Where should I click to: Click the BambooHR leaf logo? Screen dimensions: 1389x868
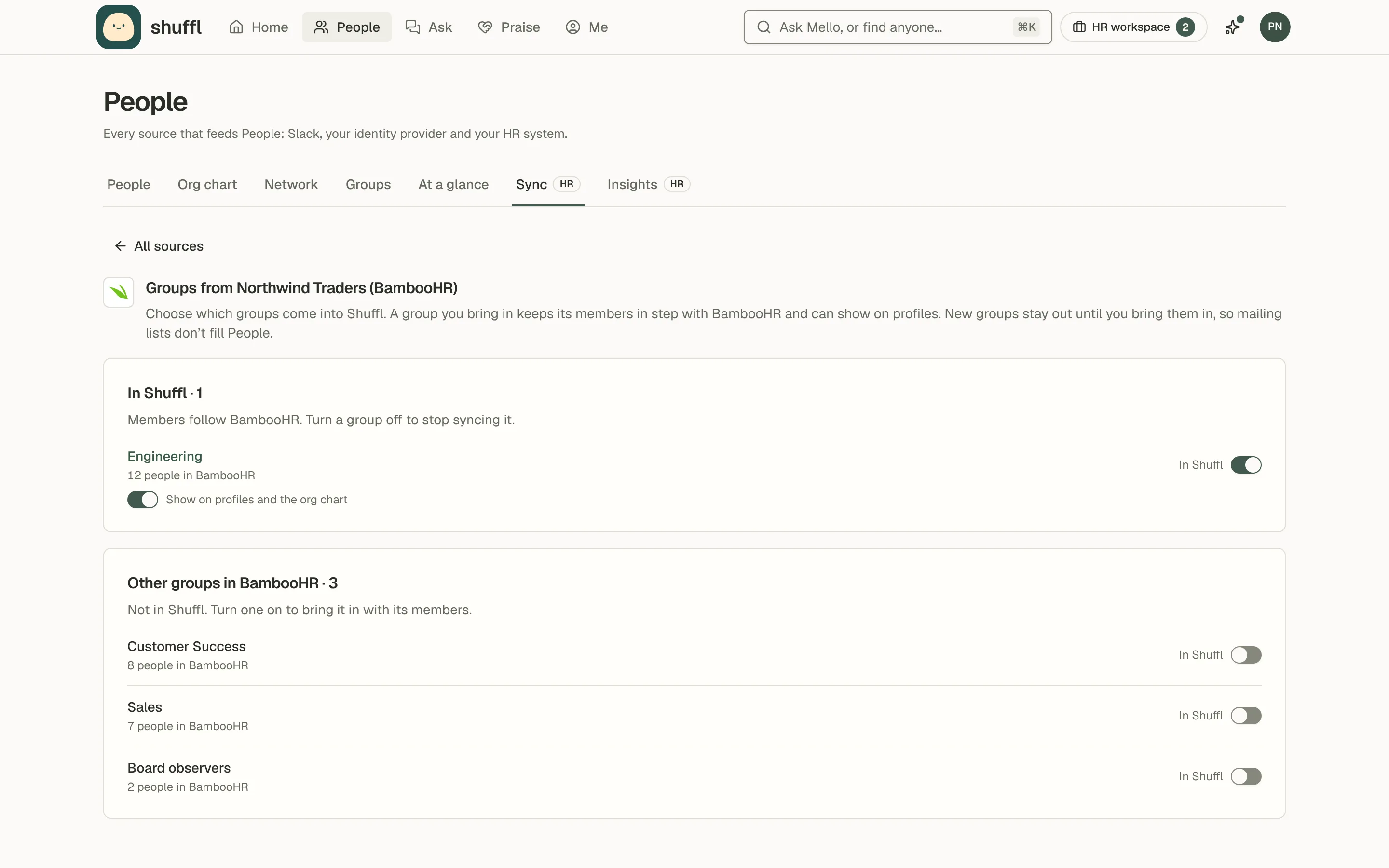119,292
